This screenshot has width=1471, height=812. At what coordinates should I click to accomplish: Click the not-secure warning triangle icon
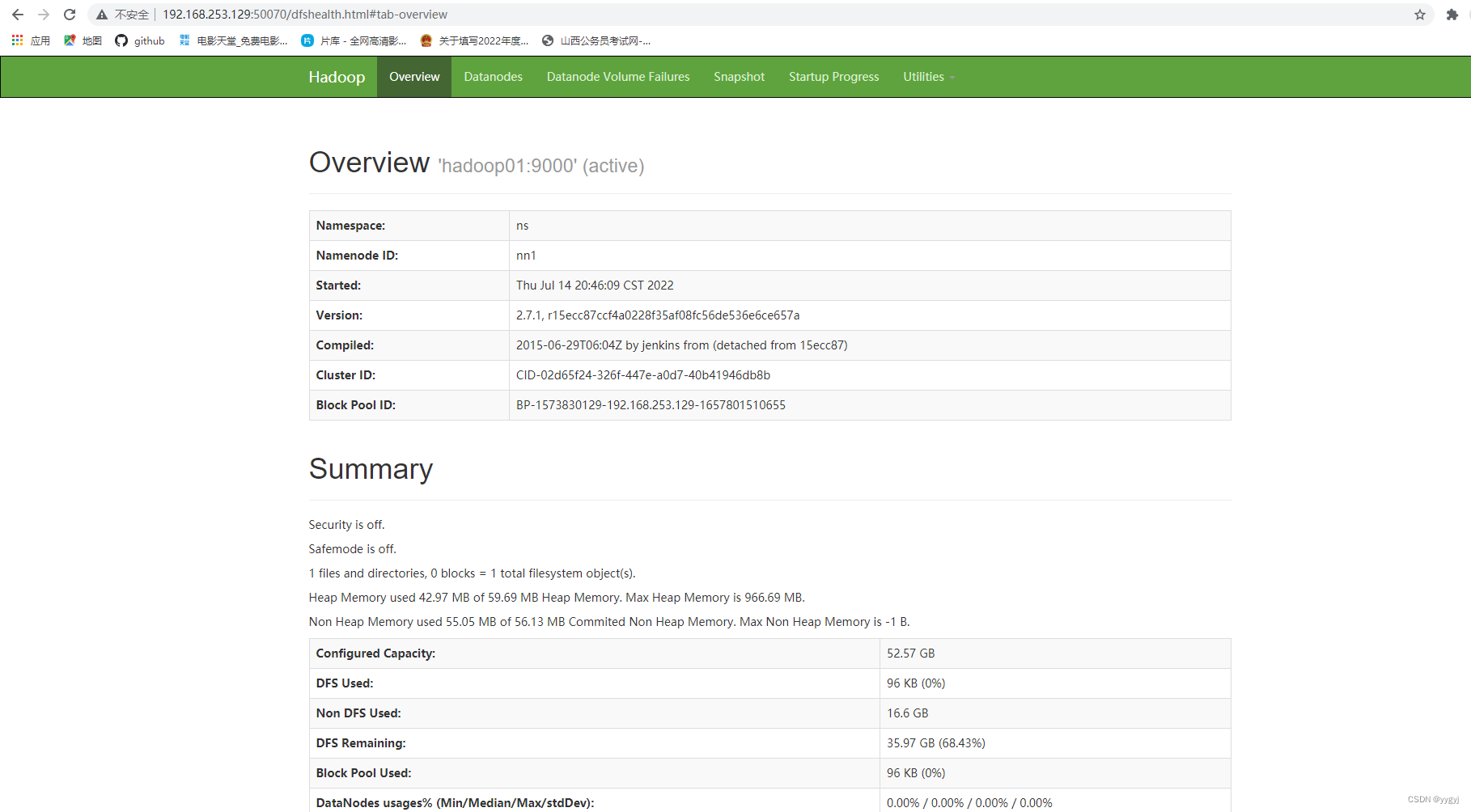102,15
